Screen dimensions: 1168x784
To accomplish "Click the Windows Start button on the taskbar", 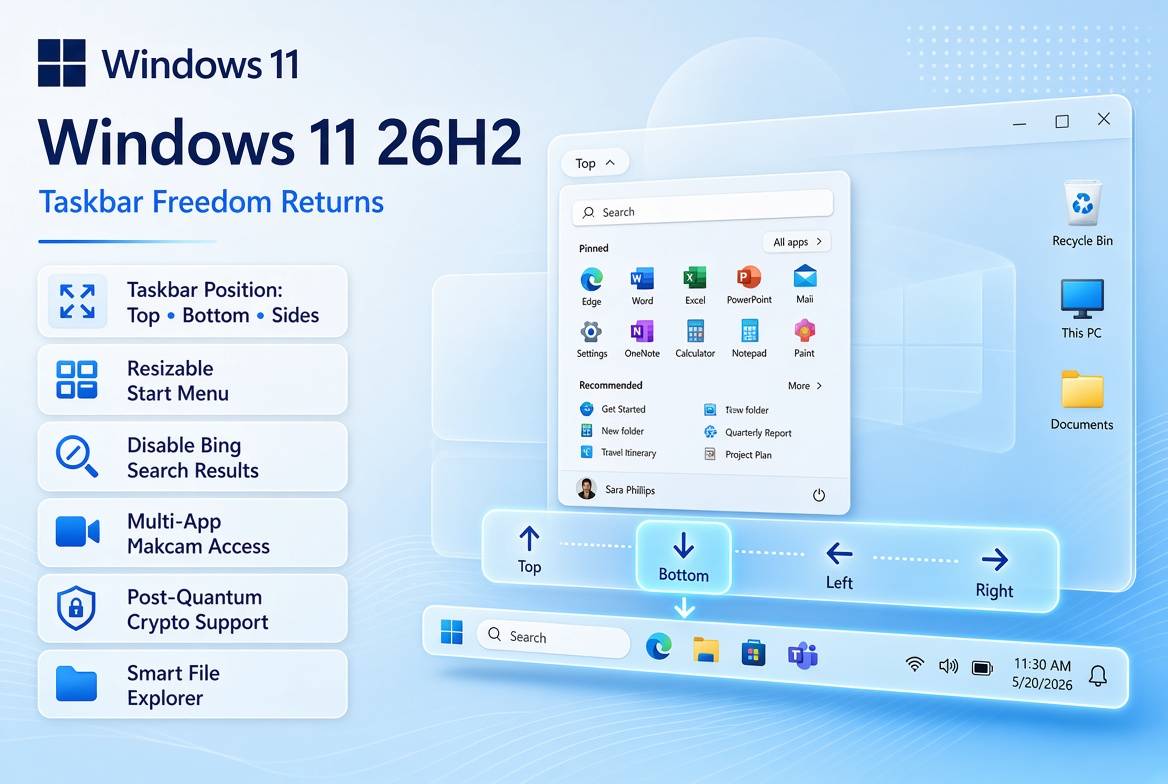I will point(451,631).
